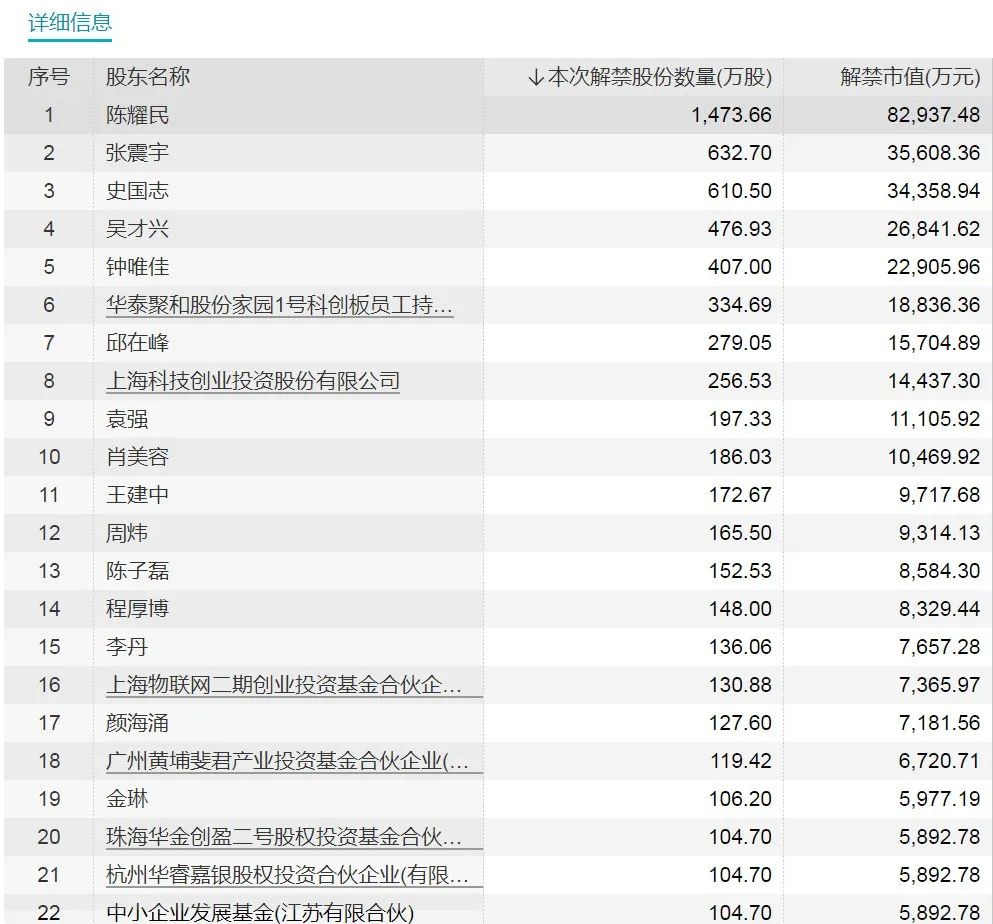
Task: Select the row for 陈耀民
Action: pyautogui.click(x=498, y=115)
